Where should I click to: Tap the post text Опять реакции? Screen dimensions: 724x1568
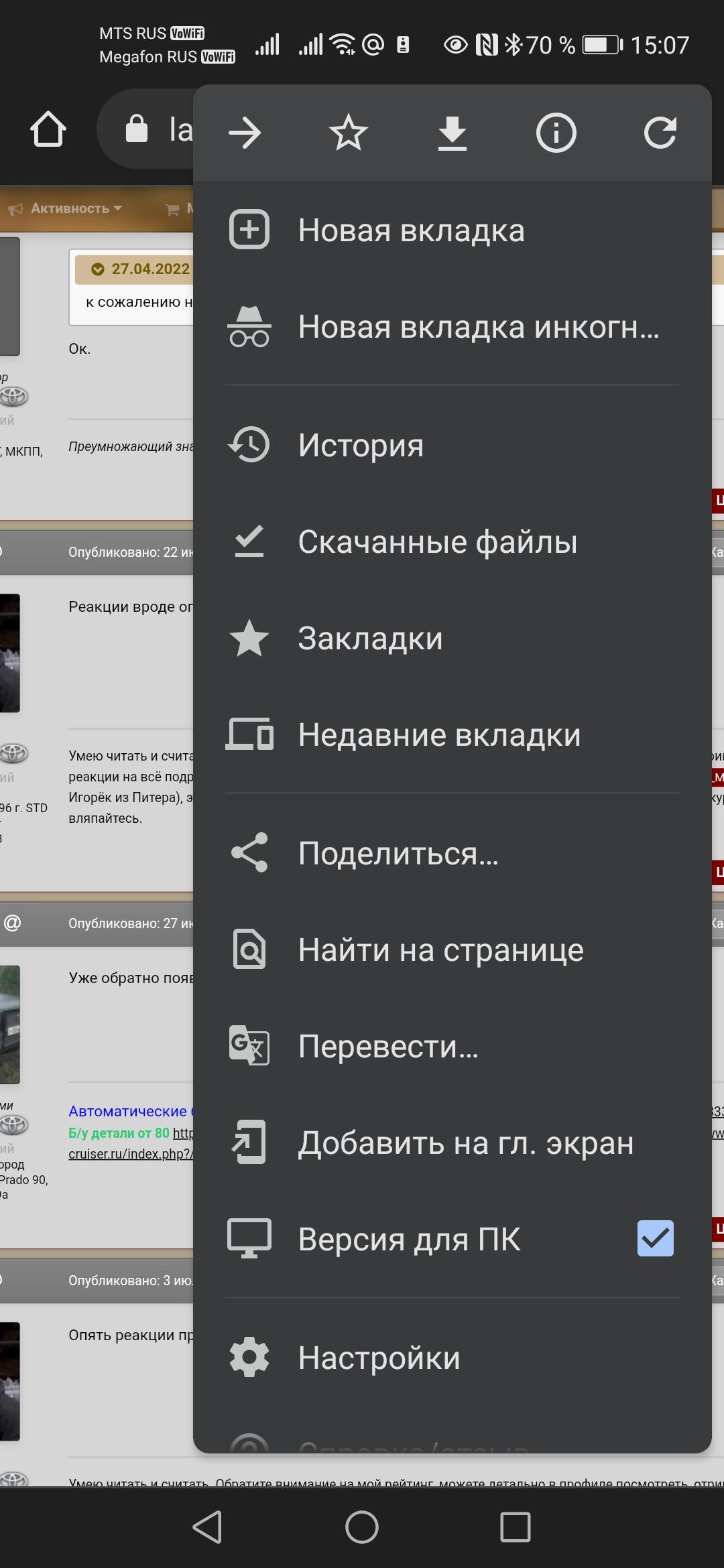point(131,1335)
